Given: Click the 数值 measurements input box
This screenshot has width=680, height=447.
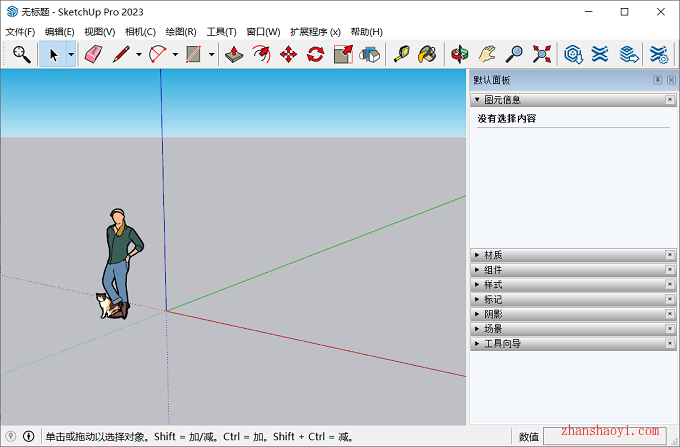Looking at the screenshot, I should coord(605,436).
